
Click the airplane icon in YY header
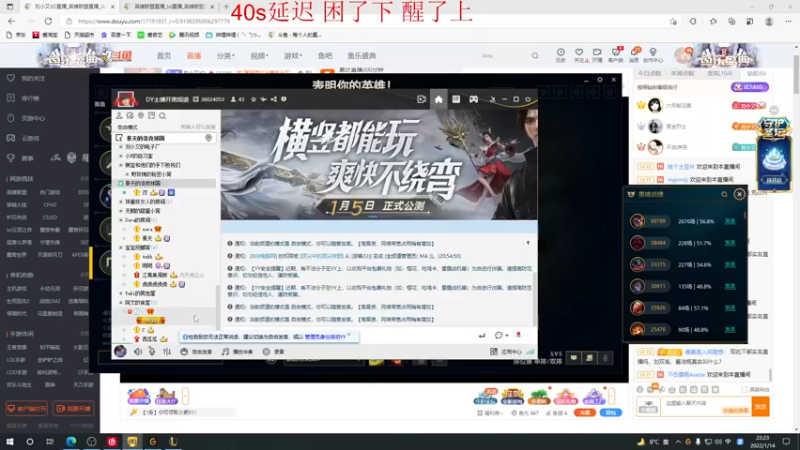tap(263, 99)
